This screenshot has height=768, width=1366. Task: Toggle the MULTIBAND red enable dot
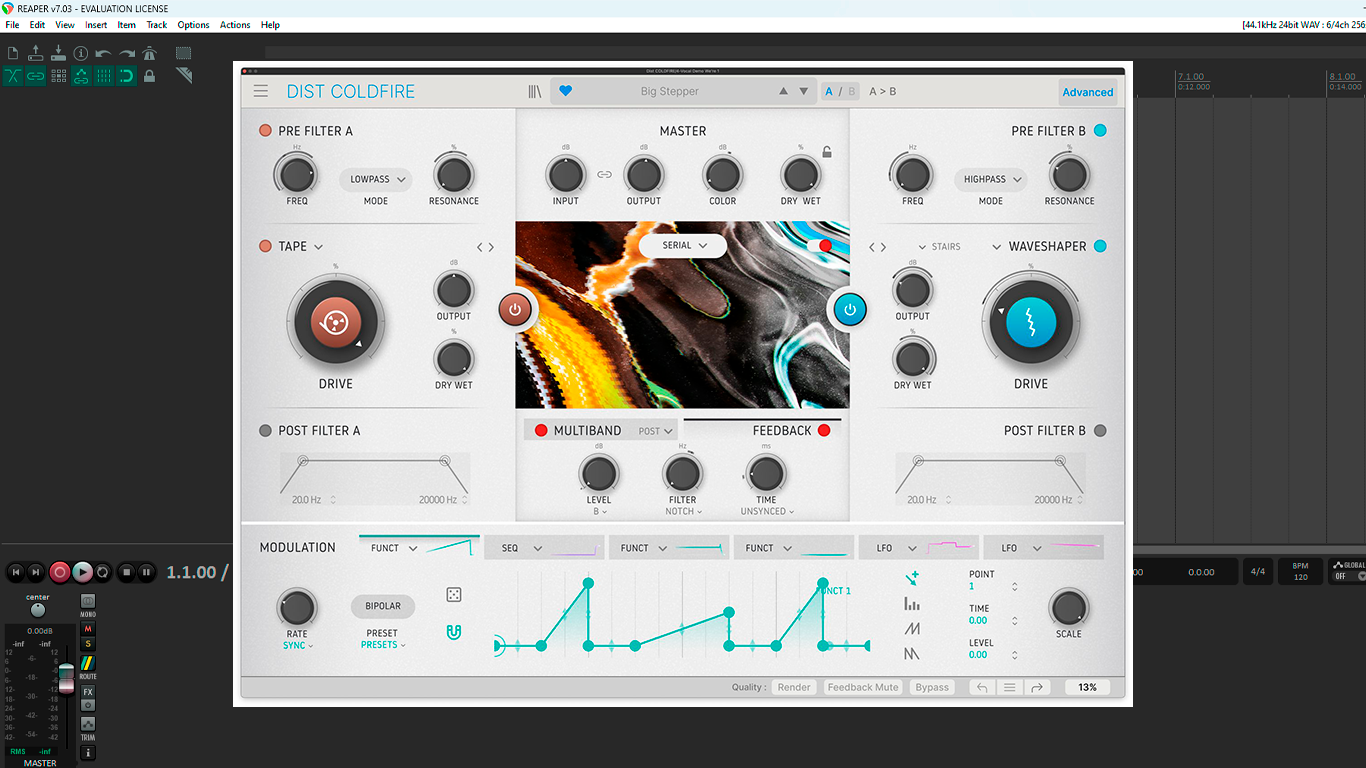click(x=541, y=431)
